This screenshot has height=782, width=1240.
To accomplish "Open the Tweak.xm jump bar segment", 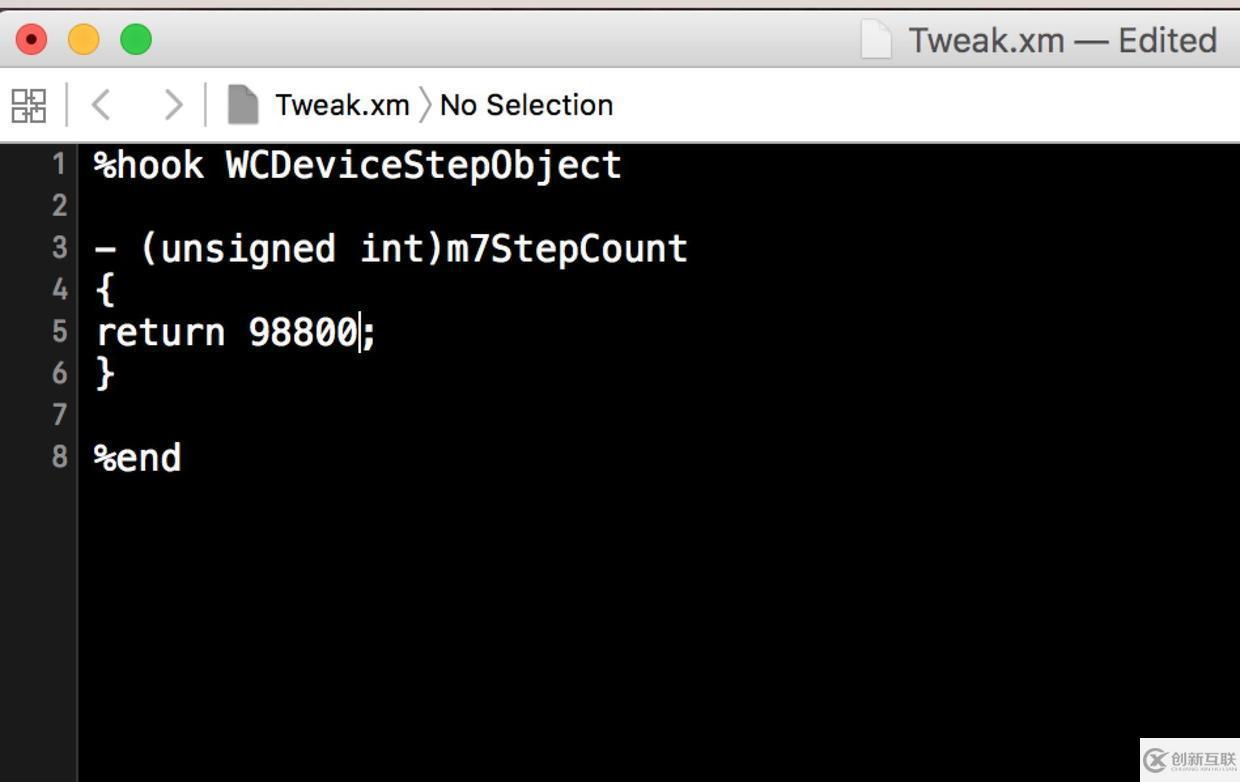I will (342, 105).
